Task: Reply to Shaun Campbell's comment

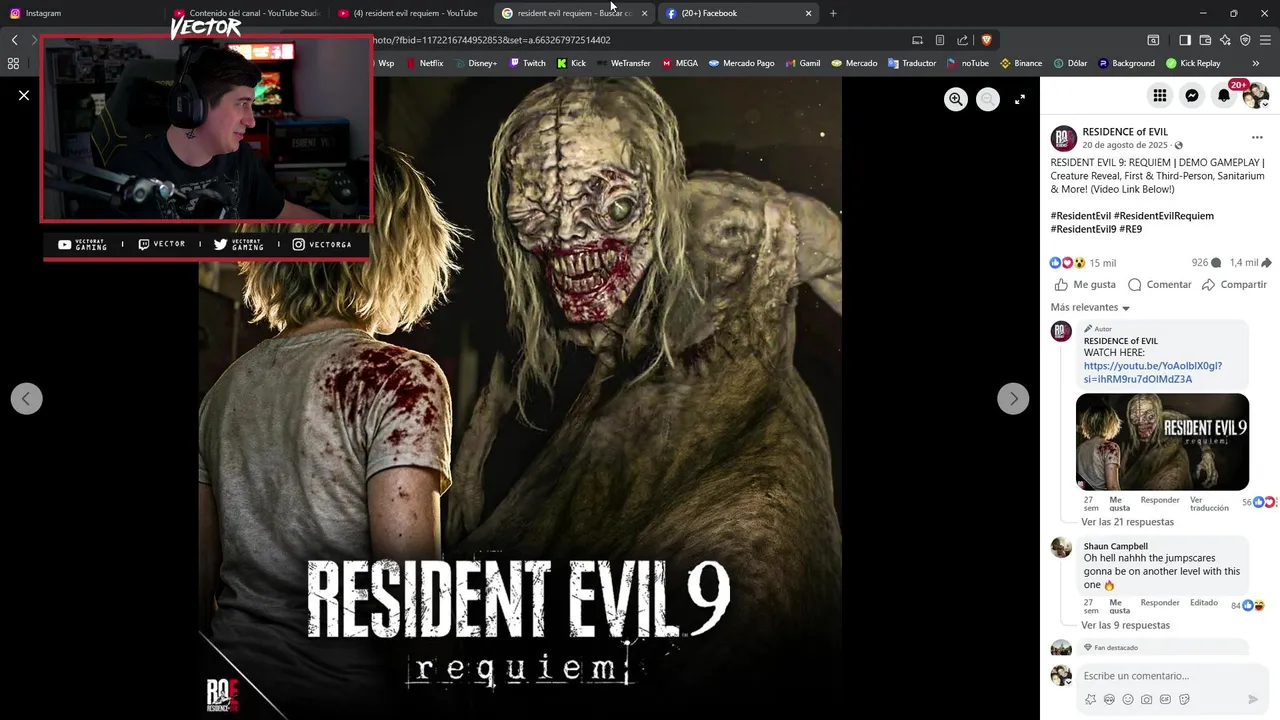Action: 1160,603
